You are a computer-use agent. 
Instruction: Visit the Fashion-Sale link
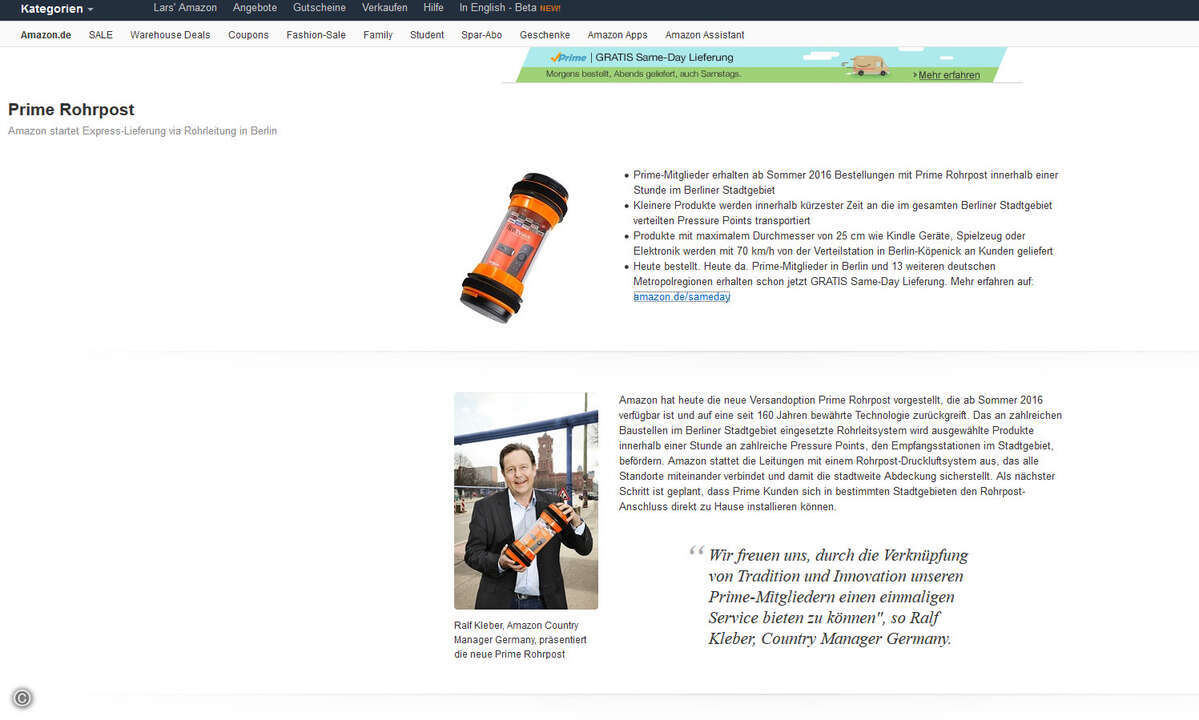click(316, 35)
